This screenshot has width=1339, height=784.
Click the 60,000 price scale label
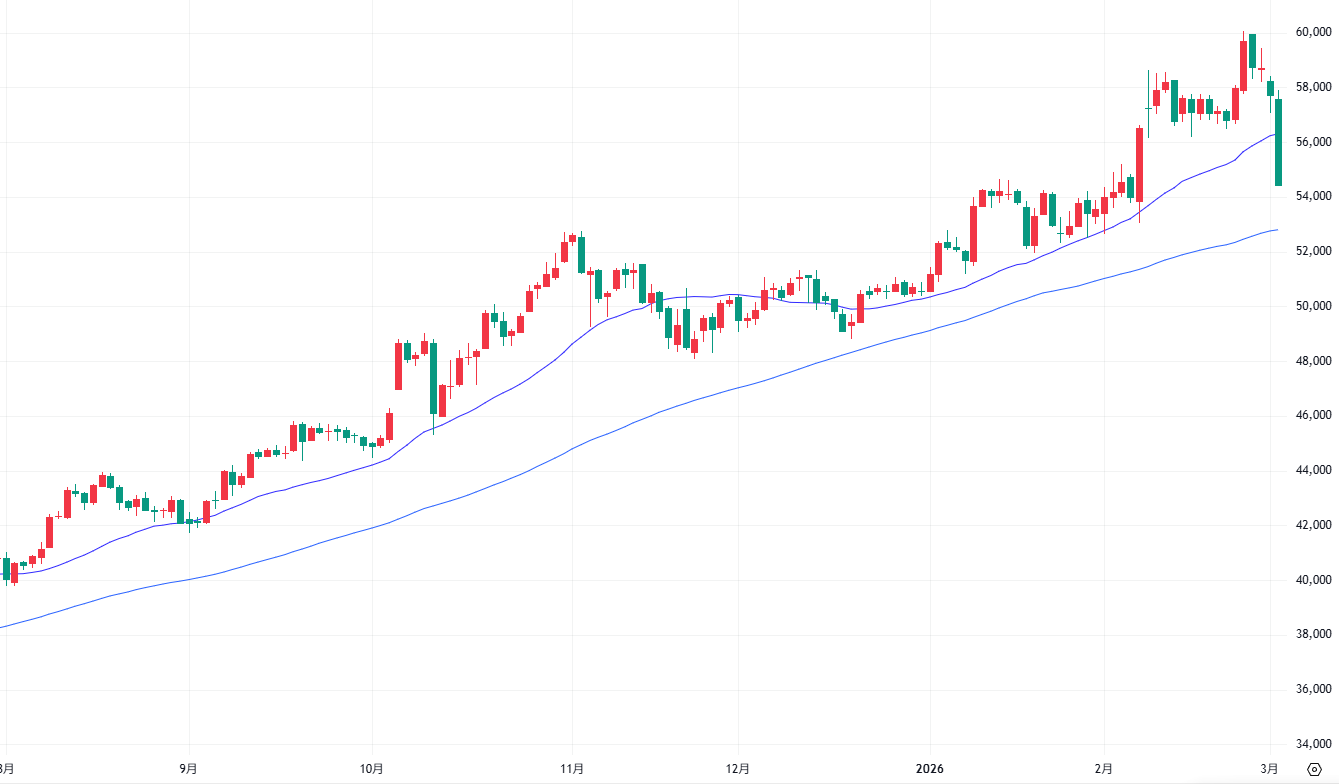click(1311, 32)
